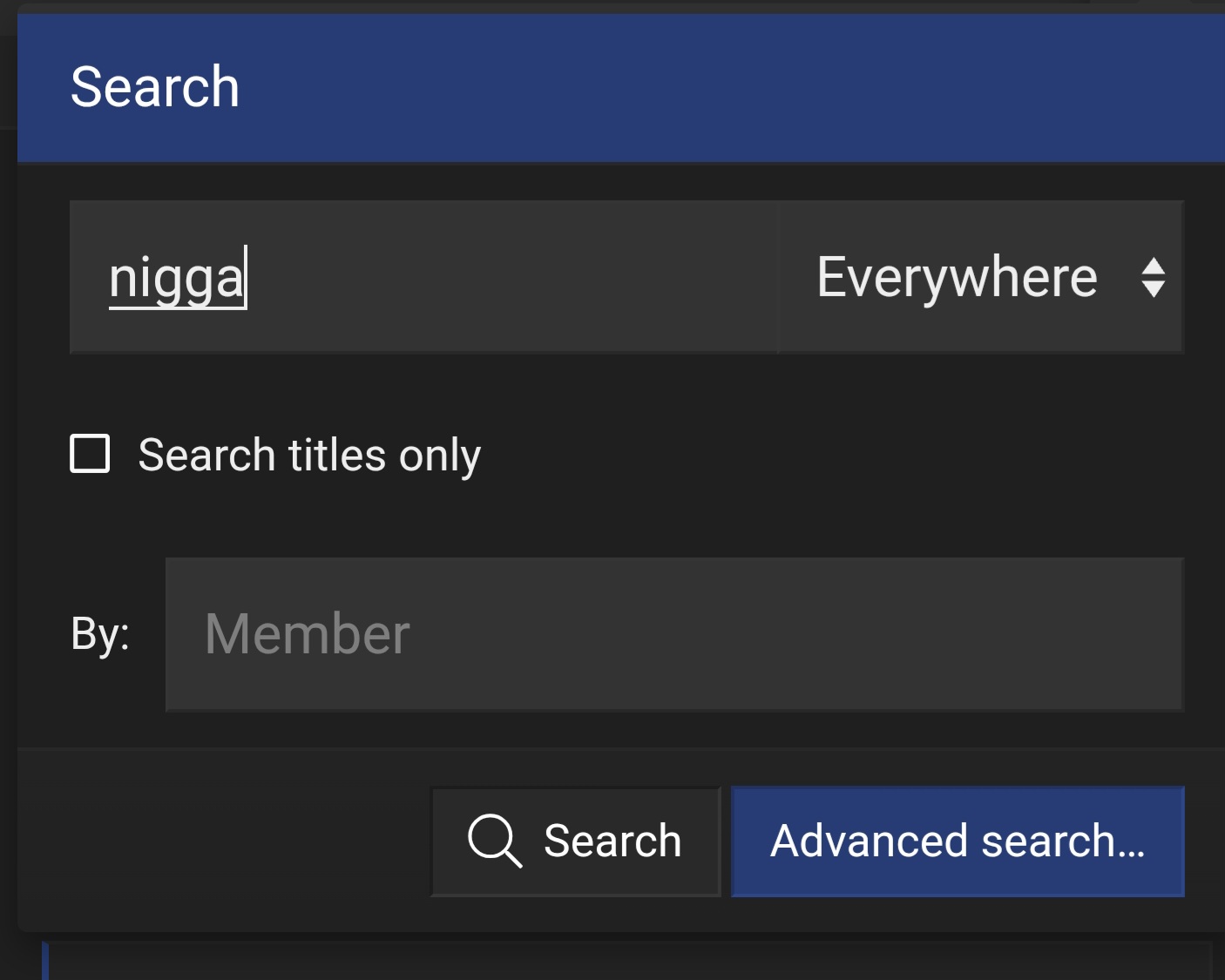1225x980 pixels.
Task: Click the underlined typed keyword text
Action: pos(176,279)
